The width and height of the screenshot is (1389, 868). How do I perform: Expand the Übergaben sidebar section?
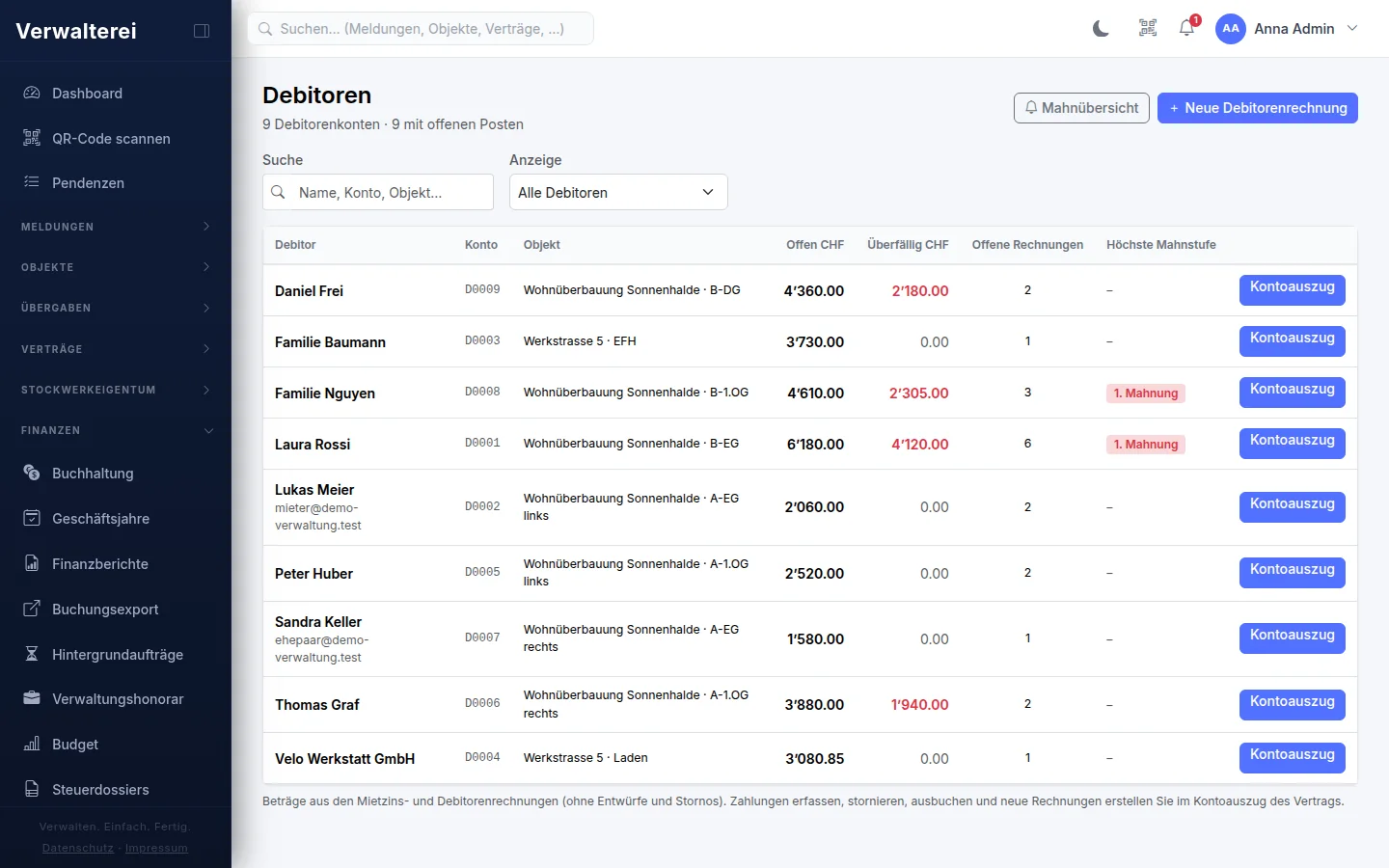116,308
